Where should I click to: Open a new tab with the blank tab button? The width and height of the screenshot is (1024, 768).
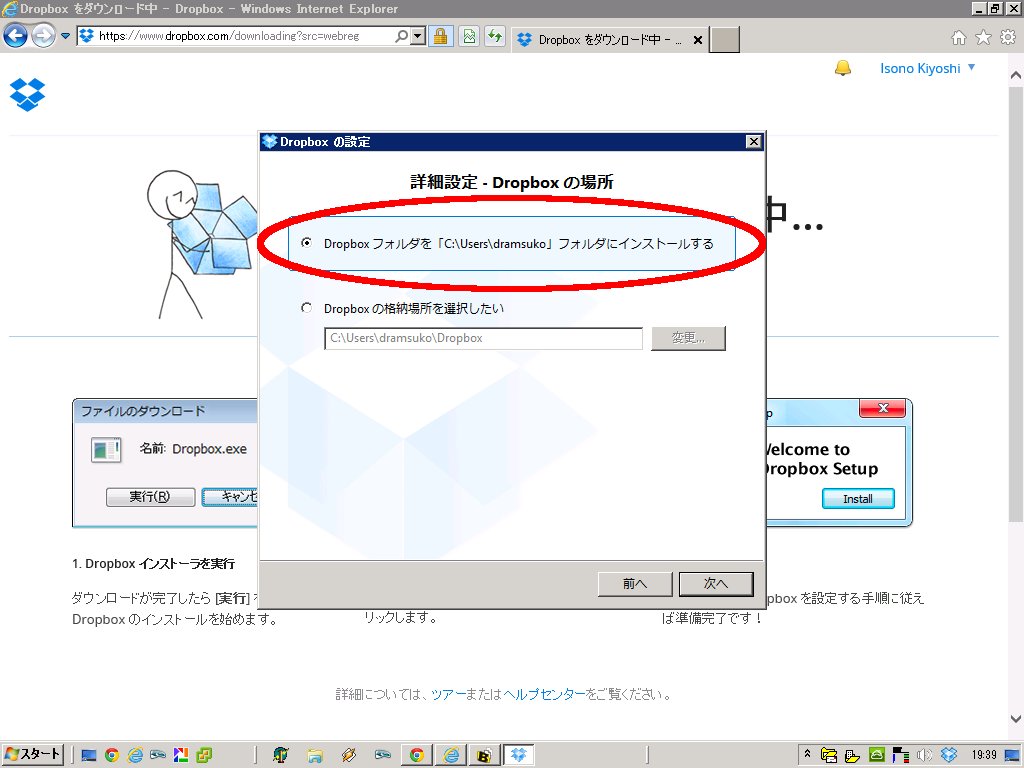[725, 40]
